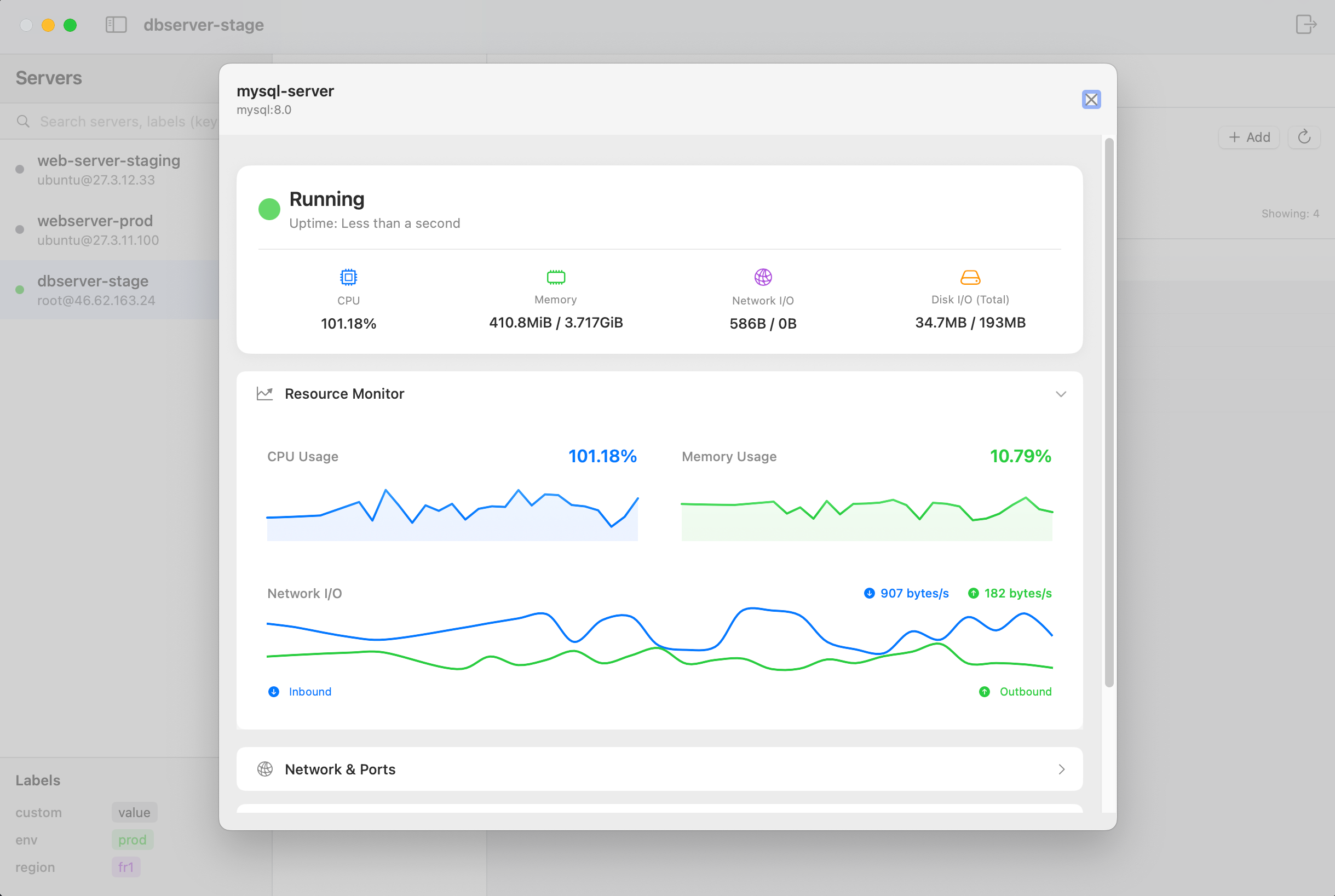Screen dimensions: 1335x896
Task: Close the mysql-server detail dialog
Action: point(1091,100)
